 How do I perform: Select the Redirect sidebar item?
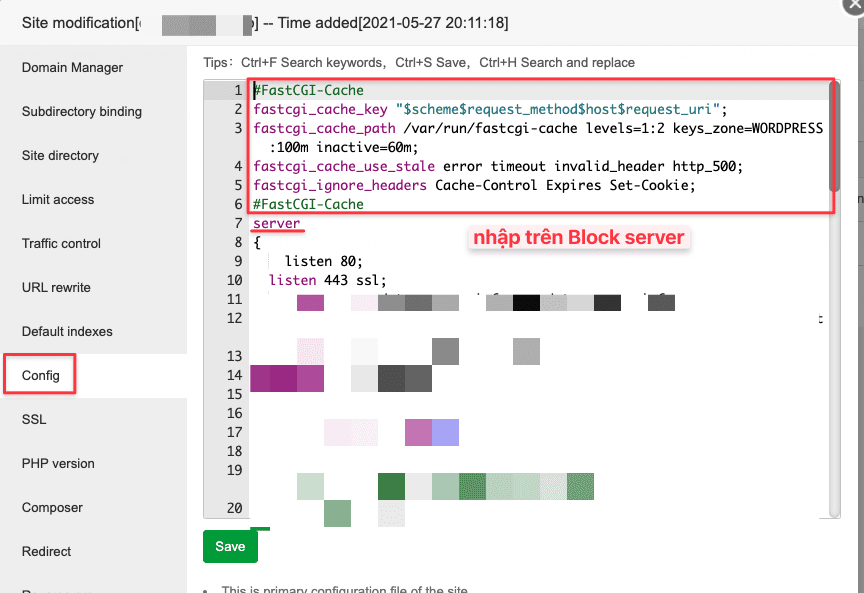point(47,552)
